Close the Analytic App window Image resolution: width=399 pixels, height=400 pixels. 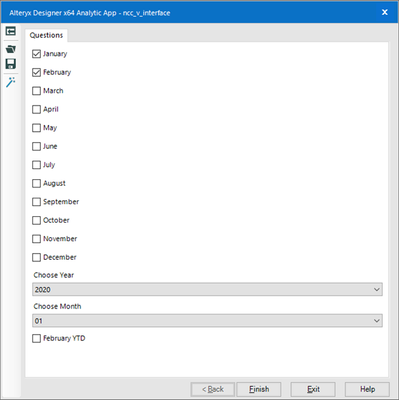(x=385, y=12)
